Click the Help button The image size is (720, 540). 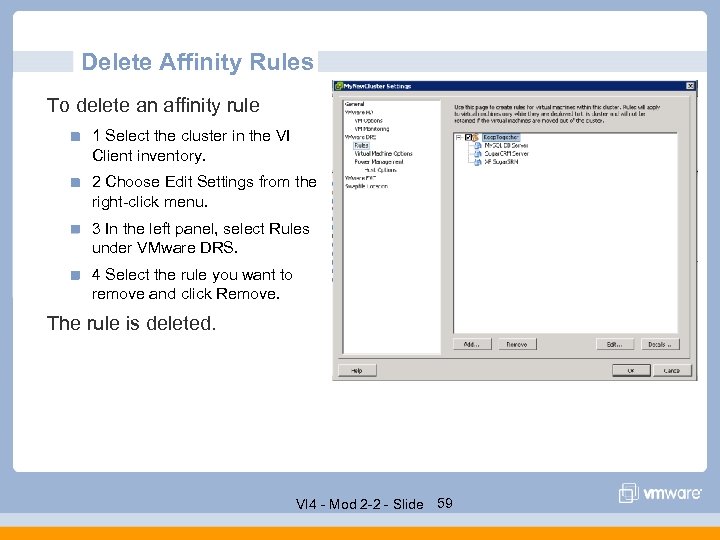(x=357, y=371)
